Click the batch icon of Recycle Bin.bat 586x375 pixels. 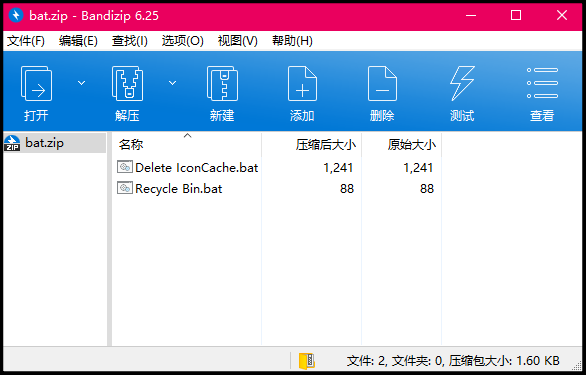(125, 188)
